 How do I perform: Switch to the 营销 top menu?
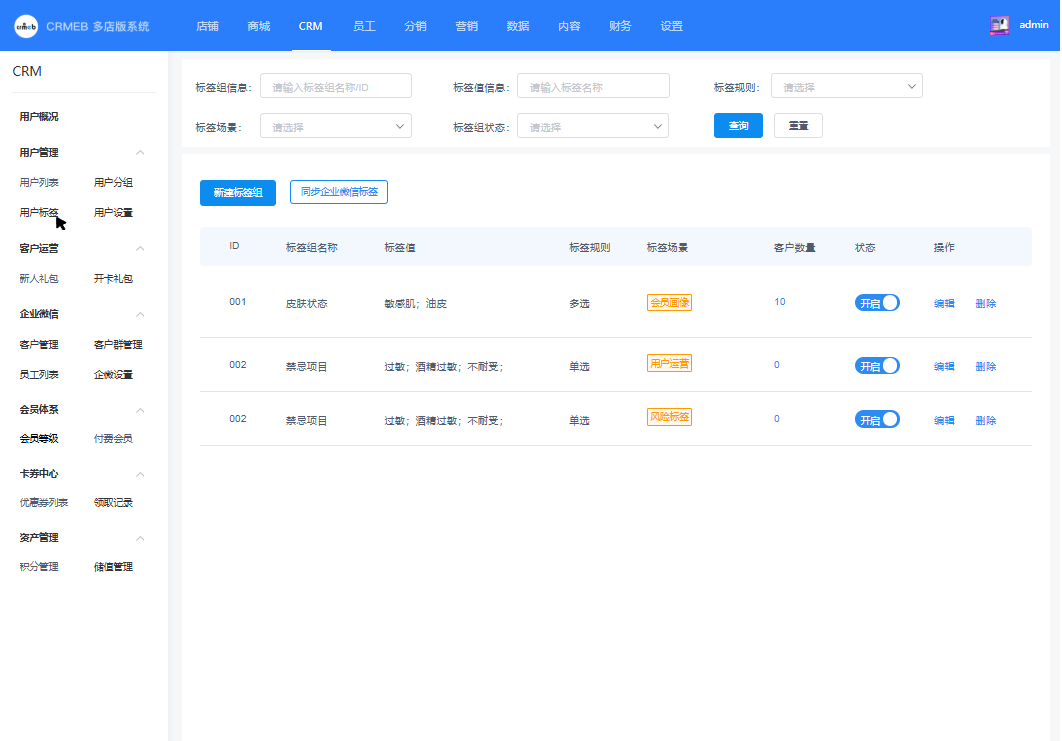pyautogui.click(x=467, y=26)
